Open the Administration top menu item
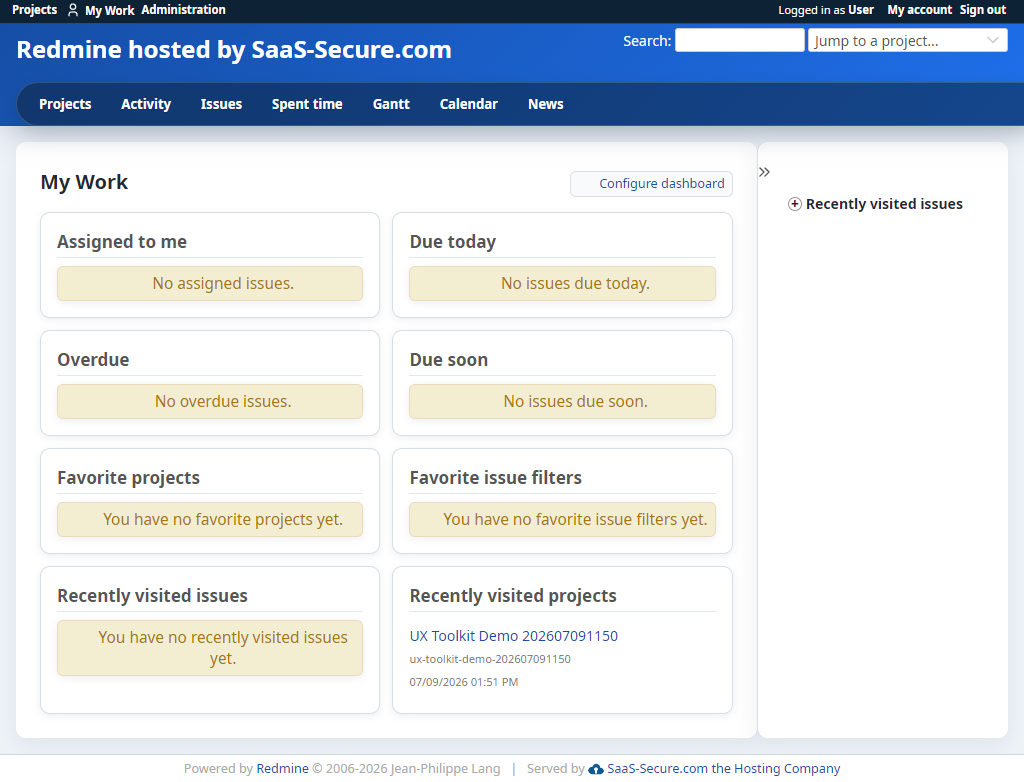 [184, 10]
